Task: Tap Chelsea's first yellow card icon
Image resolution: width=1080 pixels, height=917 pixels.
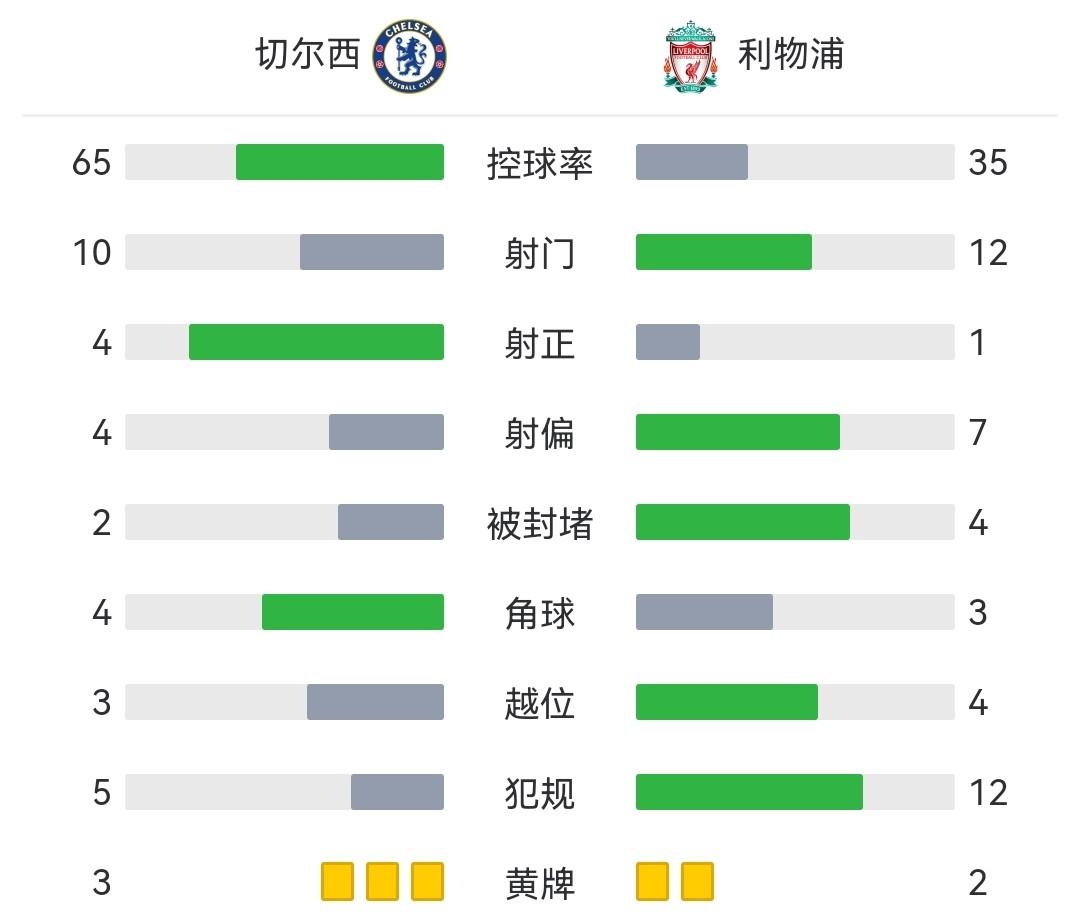Action: [338, 882]
